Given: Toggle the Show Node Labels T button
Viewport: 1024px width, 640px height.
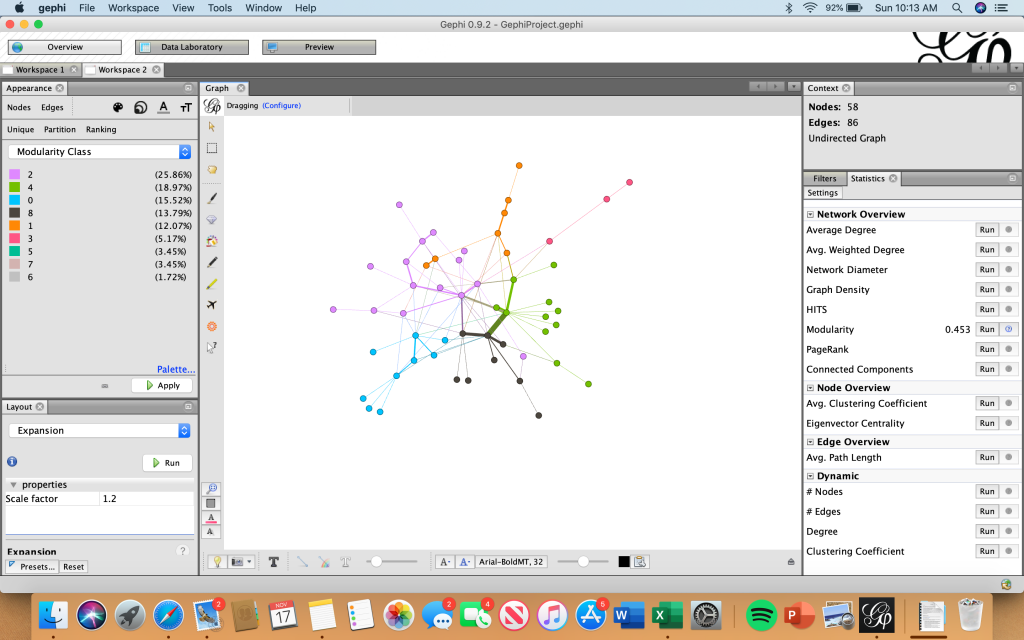Looking at the screenshot, I should point(273,562).
